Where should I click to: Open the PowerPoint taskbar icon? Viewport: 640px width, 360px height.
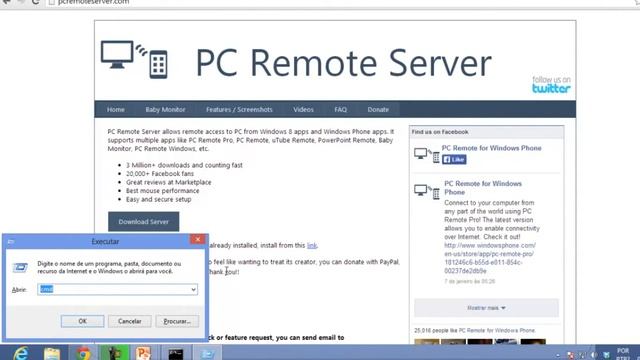tap(143, 353)
